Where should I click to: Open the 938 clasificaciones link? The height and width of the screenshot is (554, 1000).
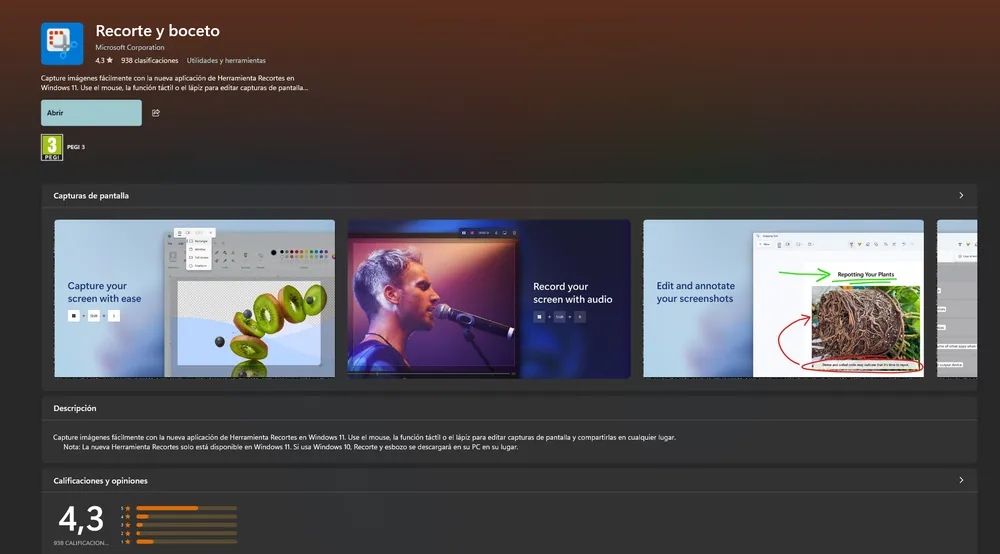(149, 60)
